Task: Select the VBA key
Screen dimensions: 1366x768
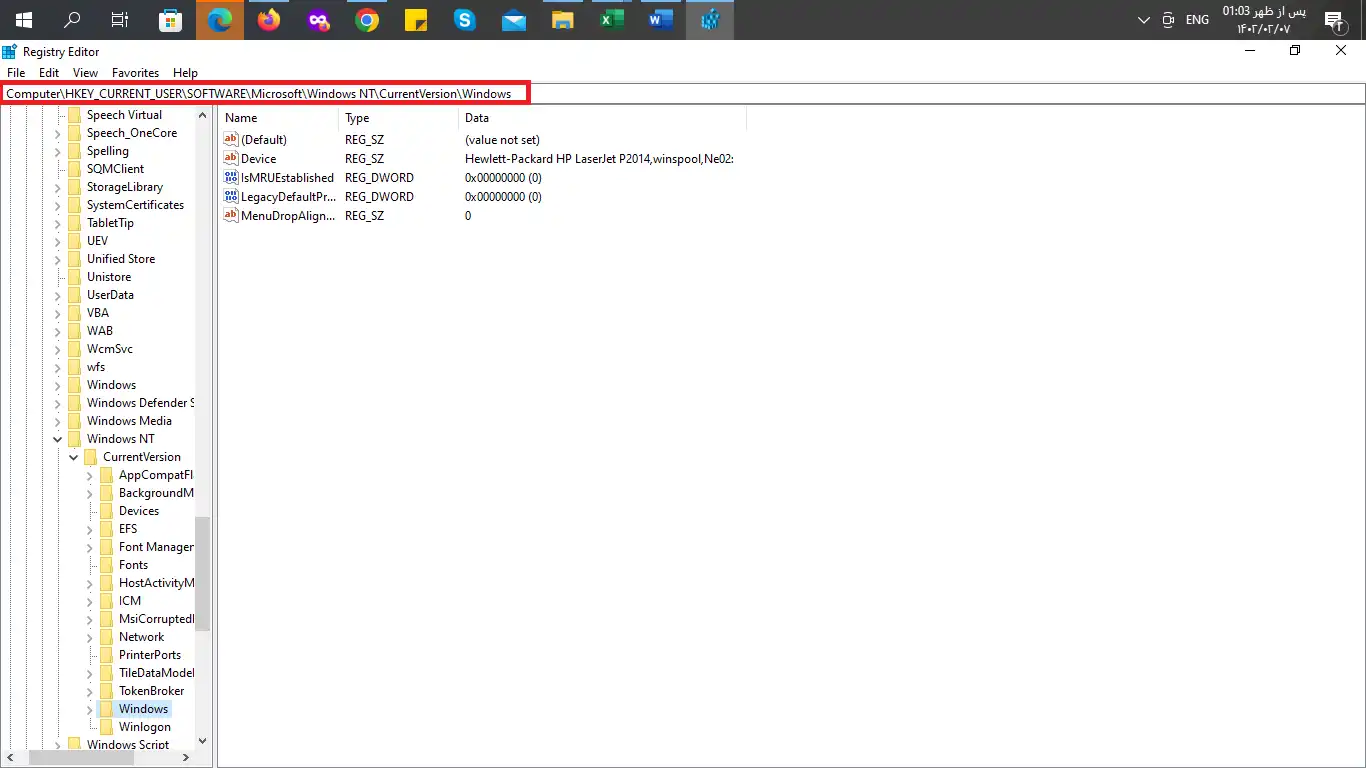Action: (98, 313)
